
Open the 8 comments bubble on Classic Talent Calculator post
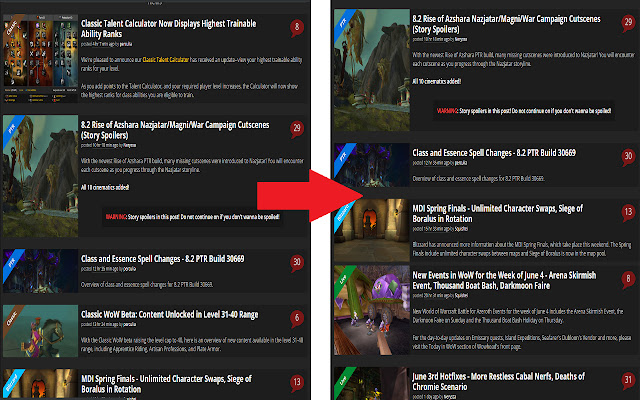(x=297, y=29)
